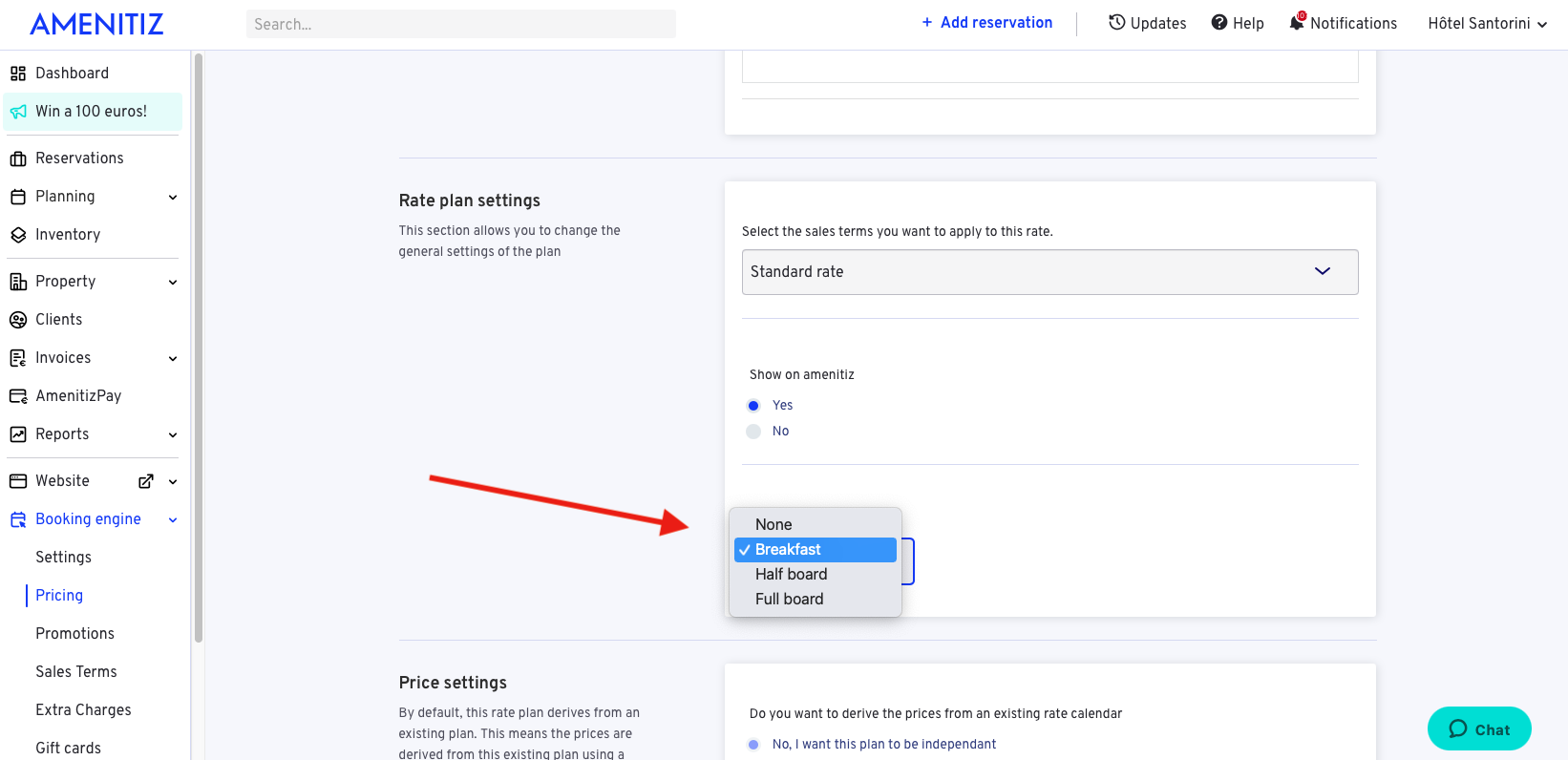
Task: Open AmenitizPay page
Action: tap(78, 395)
